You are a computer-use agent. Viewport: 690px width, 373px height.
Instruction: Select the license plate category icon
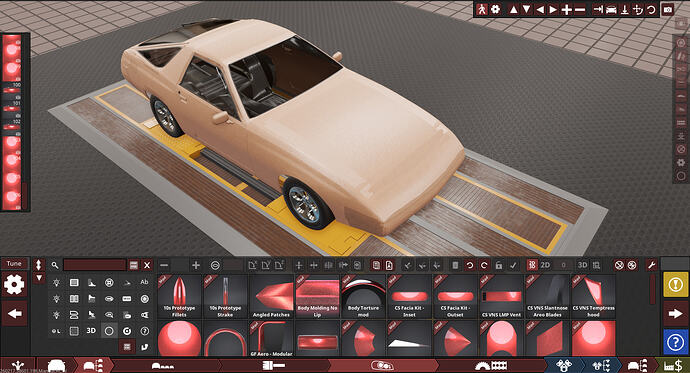(127, 299)
